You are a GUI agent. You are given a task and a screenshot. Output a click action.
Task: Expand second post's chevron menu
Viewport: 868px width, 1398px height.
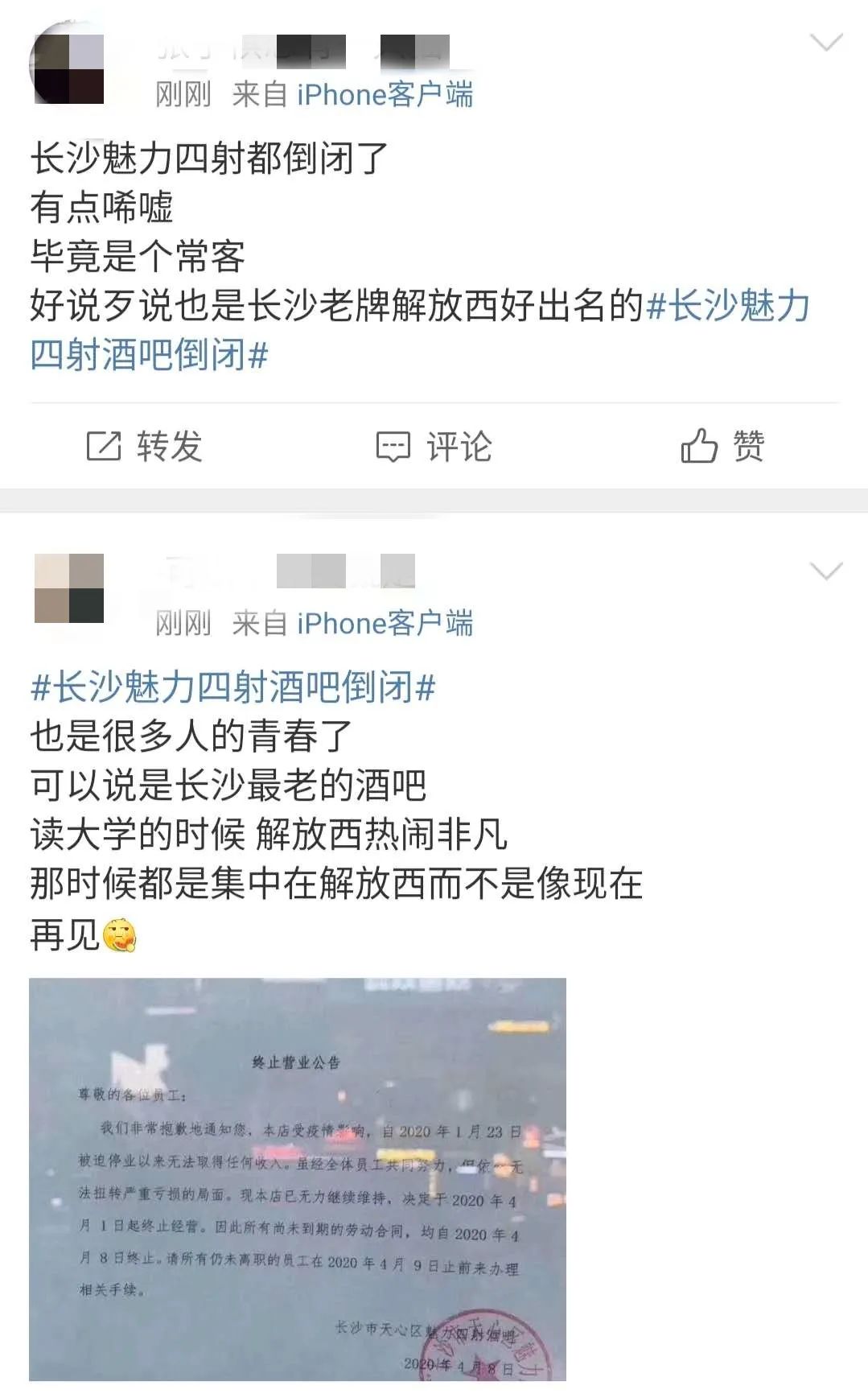coord(826,571)
